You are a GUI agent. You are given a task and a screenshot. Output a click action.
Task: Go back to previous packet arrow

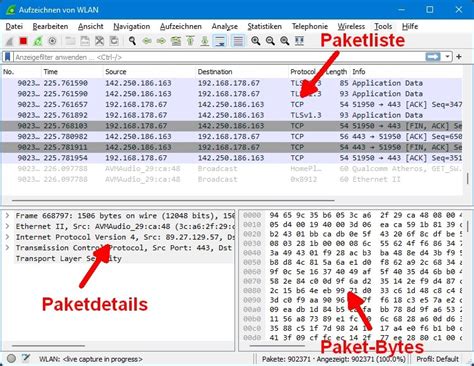click(147, 41)
